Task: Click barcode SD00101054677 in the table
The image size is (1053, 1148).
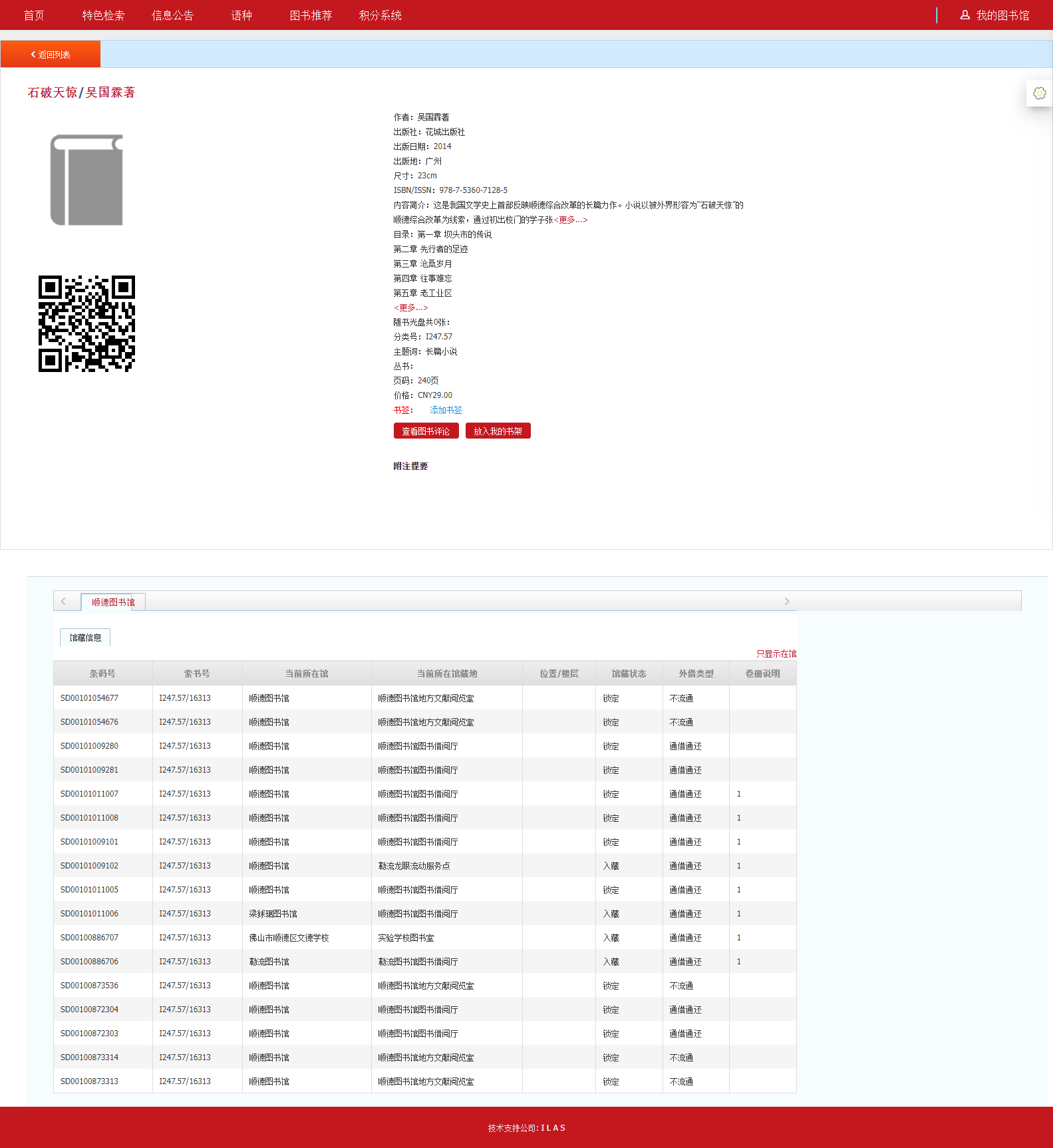Action: (x=89, y=698)
